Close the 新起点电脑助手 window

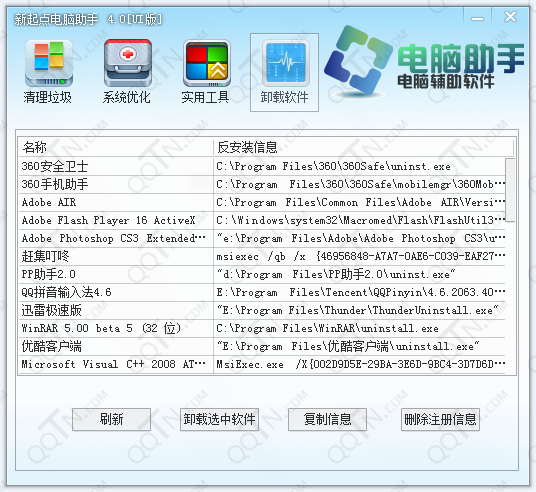click(510, 16)
